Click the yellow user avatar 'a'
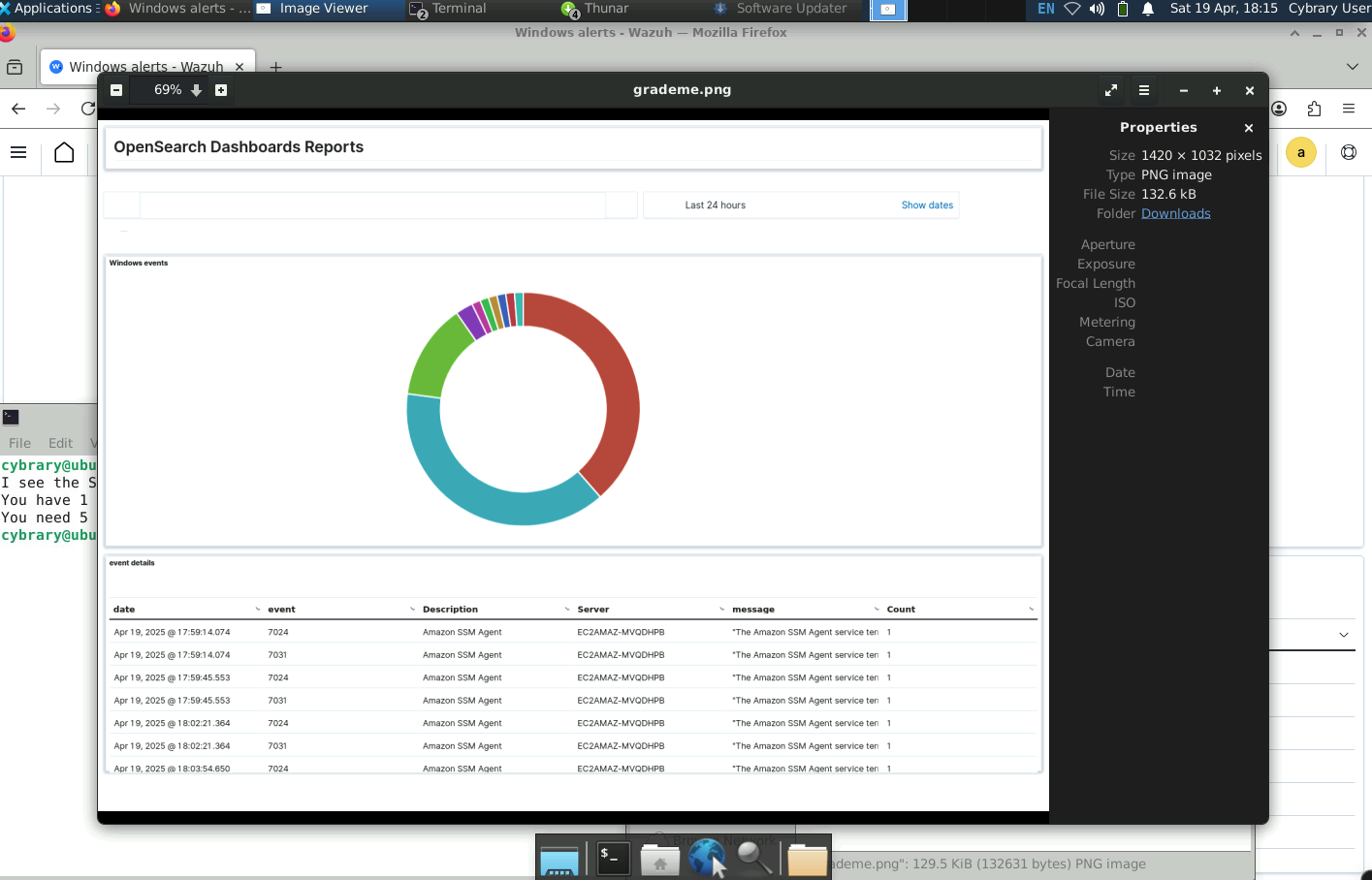This screenshot has height=880, width=1372. [x=1300, y=152]
